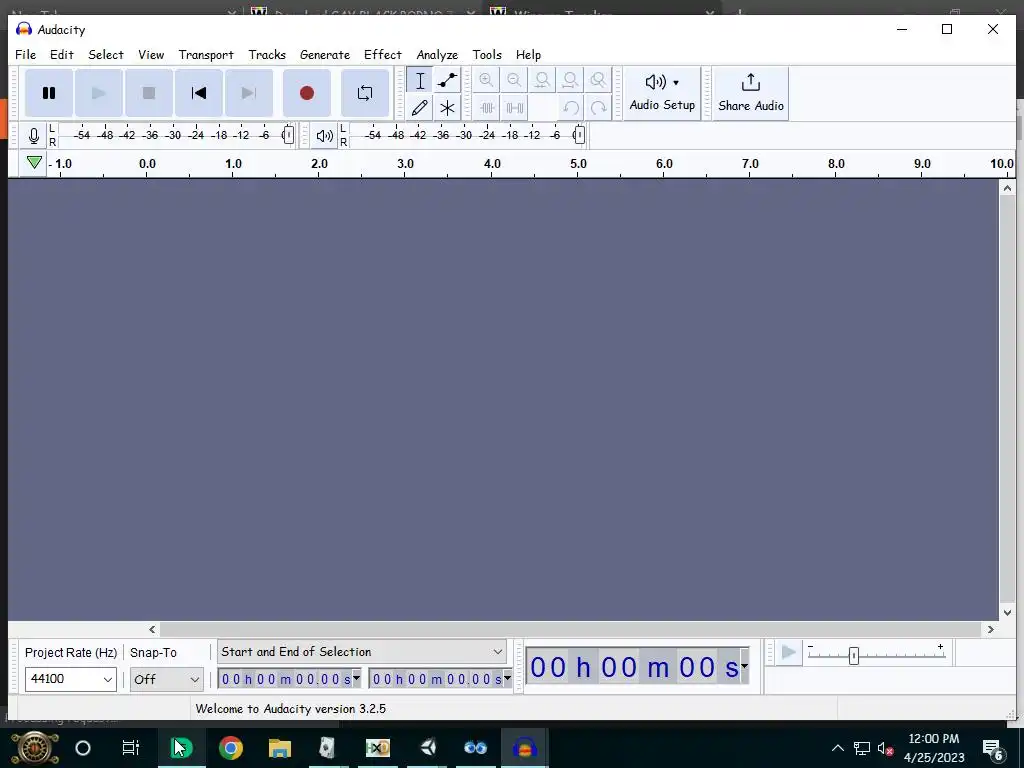Image resolution: width=1024 pixels, height=768 pixels.
Task: Open the Generate menu
Action: [325, 55]
